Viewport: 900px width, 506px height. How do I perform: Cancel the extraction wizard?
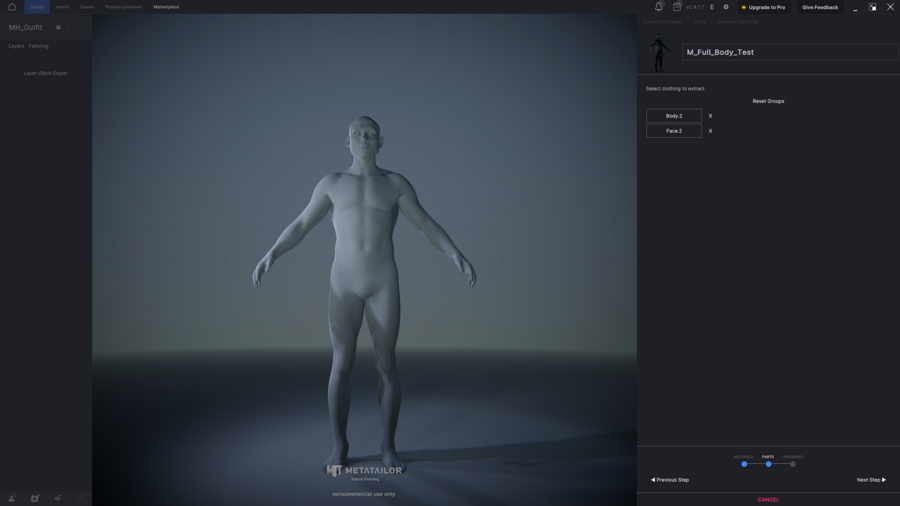point(768,499)
